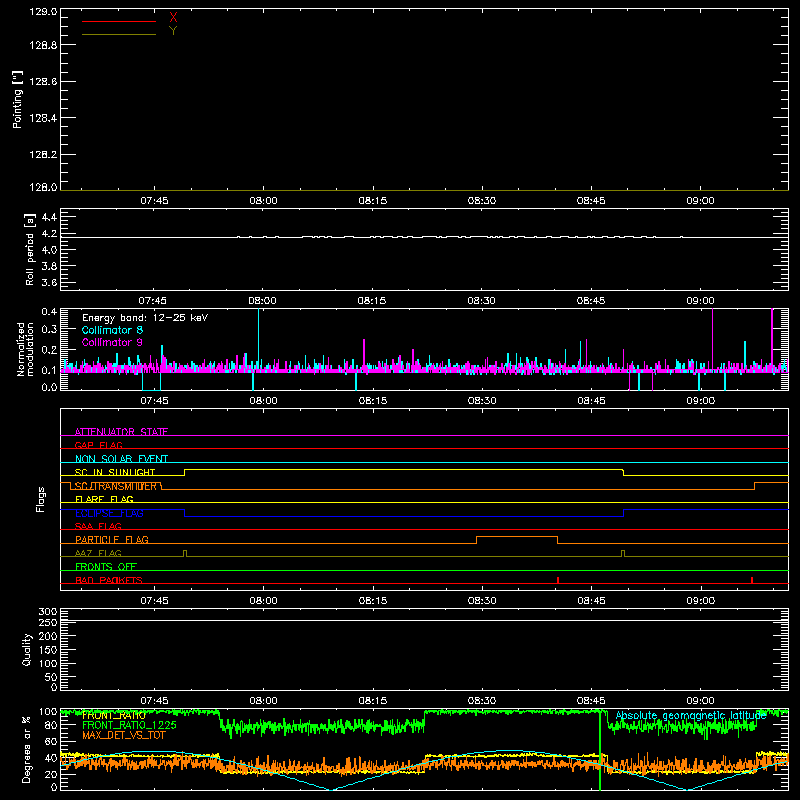This screenshot has width=800, height=800.
Task: Select the 'Degrees or %' axis title
Action: 27,749
